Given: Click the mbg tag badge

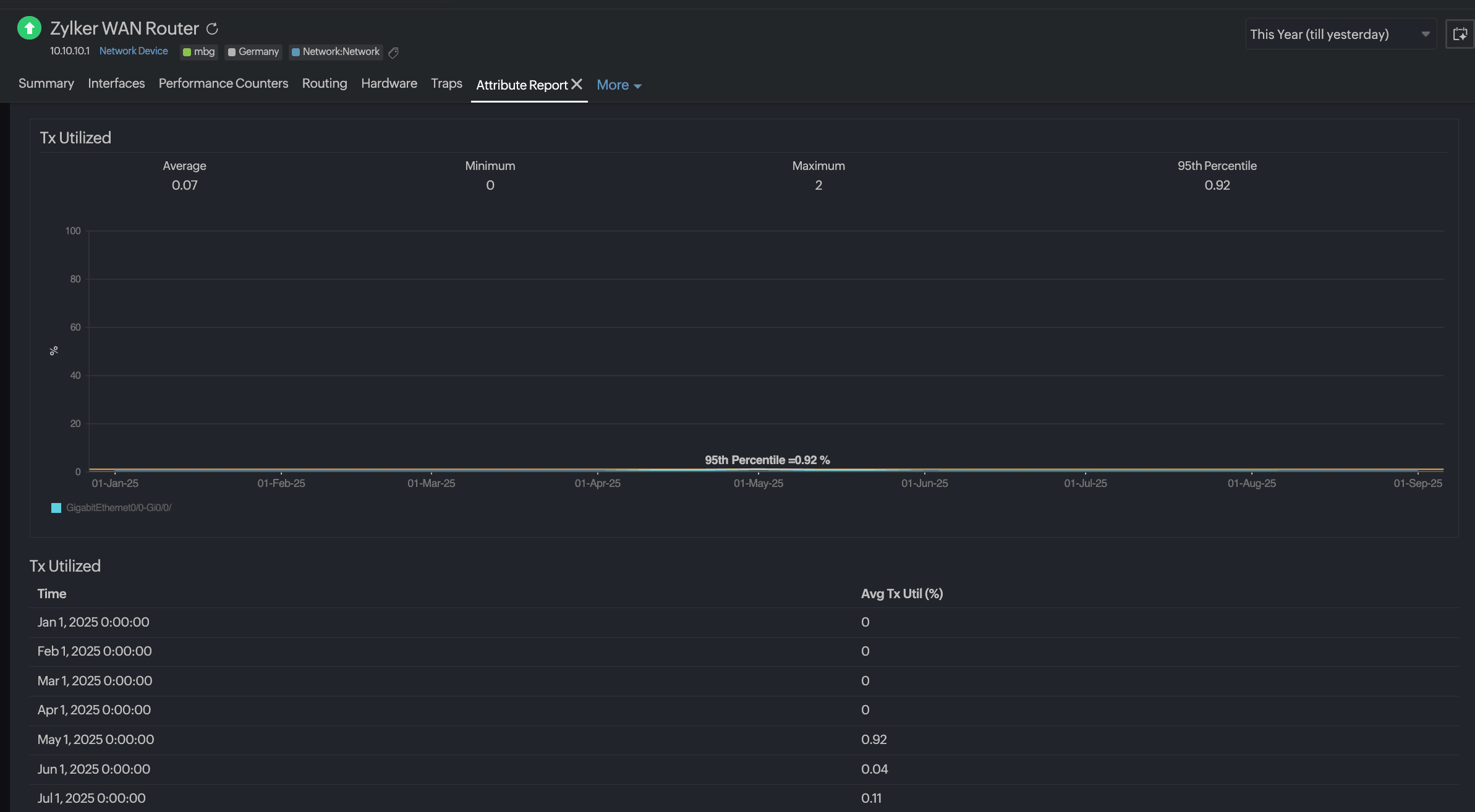Looking at the screenshot, I should pyautogui.click(x=199, y=52).
